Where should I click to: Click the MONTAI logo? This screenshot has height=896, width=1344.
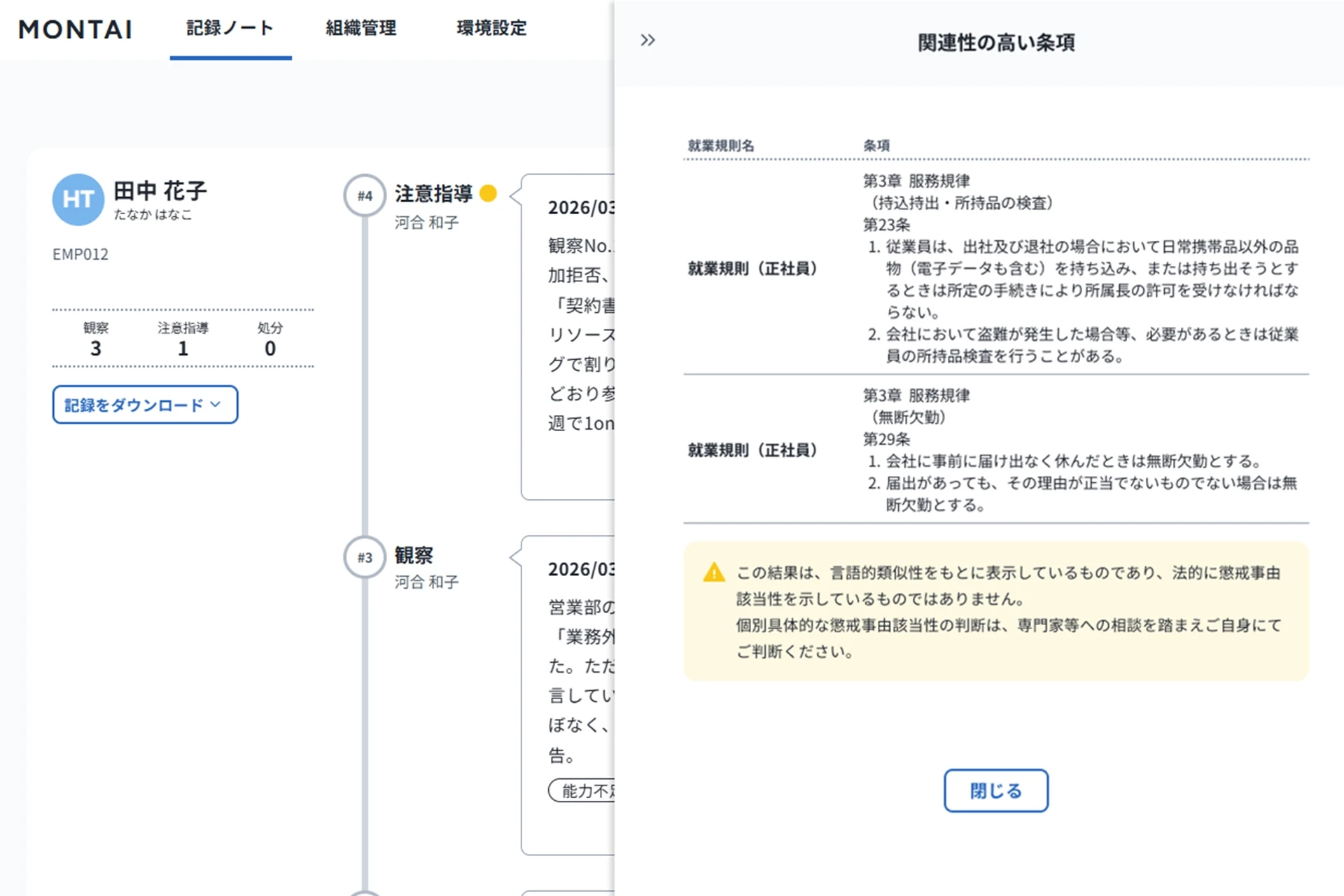(x=75, y=29)
